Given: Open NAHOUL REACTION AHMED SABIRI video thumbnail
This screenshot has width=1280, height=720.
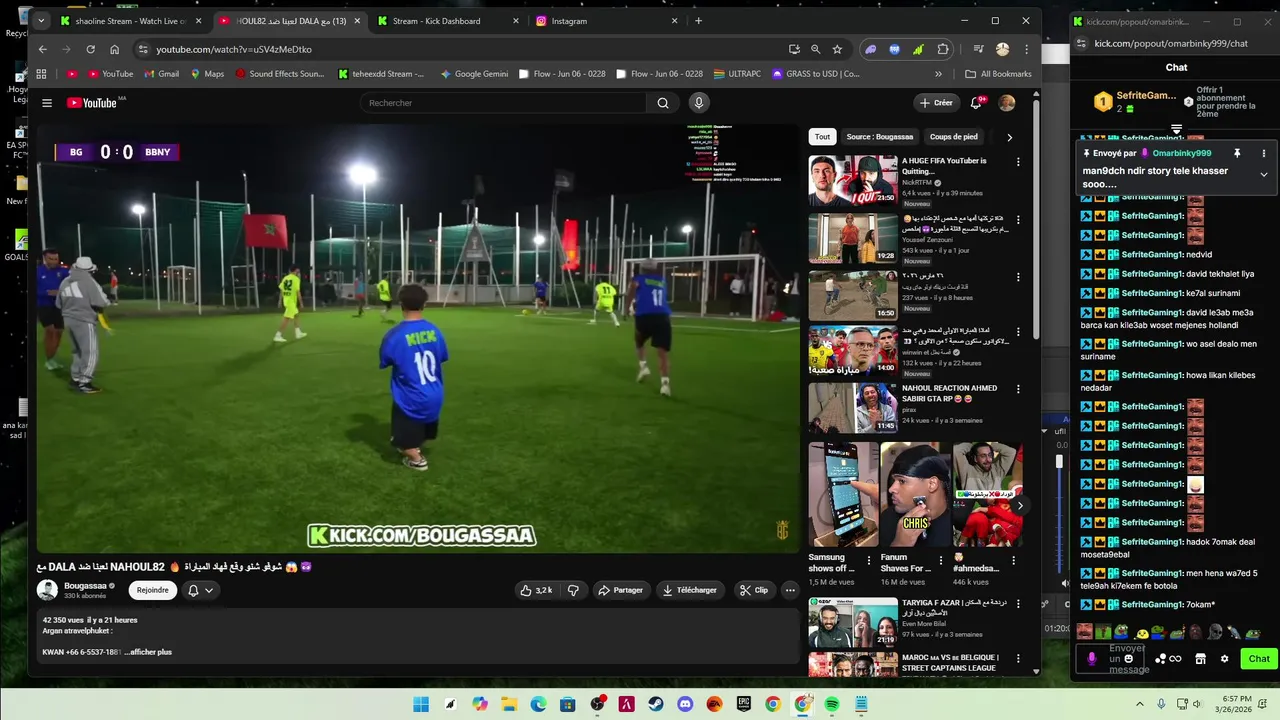Looking at the screenshot, I should [853, 408].
